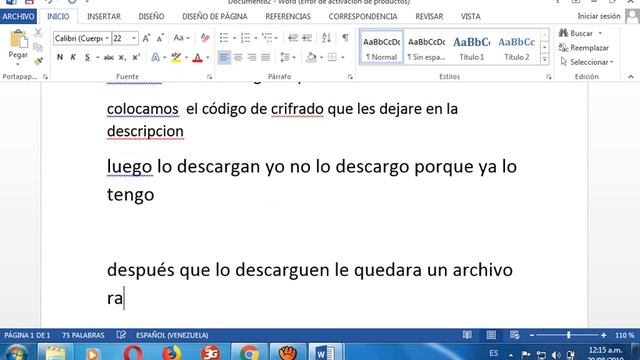Apply red font color
Screen dimensions: 640x360
click(198, 58)
